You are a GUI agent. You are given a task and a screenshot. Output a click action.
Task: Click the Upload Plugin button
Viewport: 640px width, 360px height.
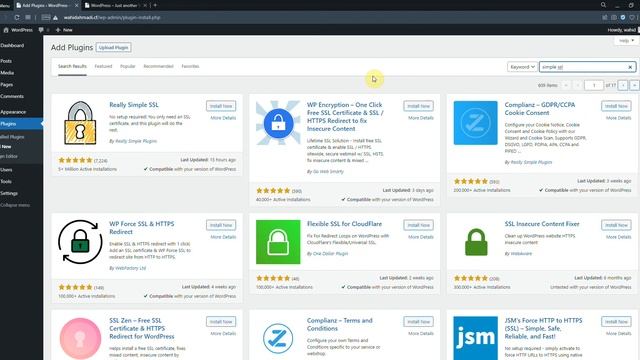(113, 47)
